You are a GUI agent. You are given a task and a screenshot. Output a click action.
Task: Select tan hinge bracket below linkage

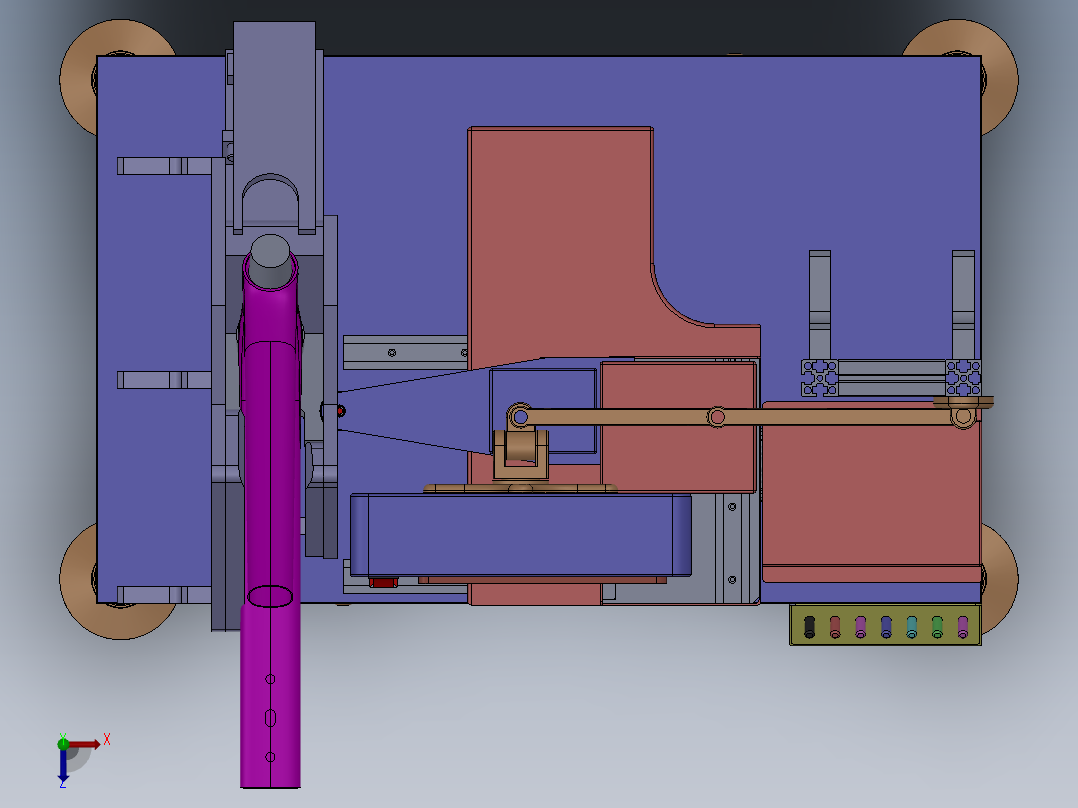coord(520,455)
